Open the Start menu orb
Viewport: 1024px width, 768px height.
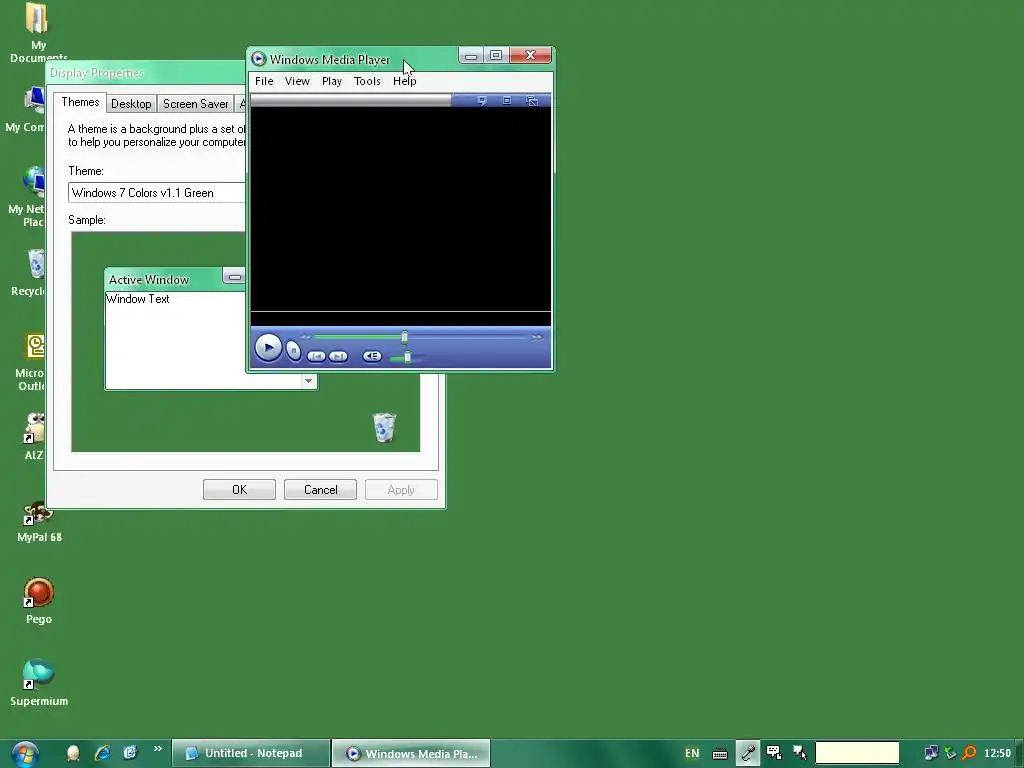tap(25, 754)
